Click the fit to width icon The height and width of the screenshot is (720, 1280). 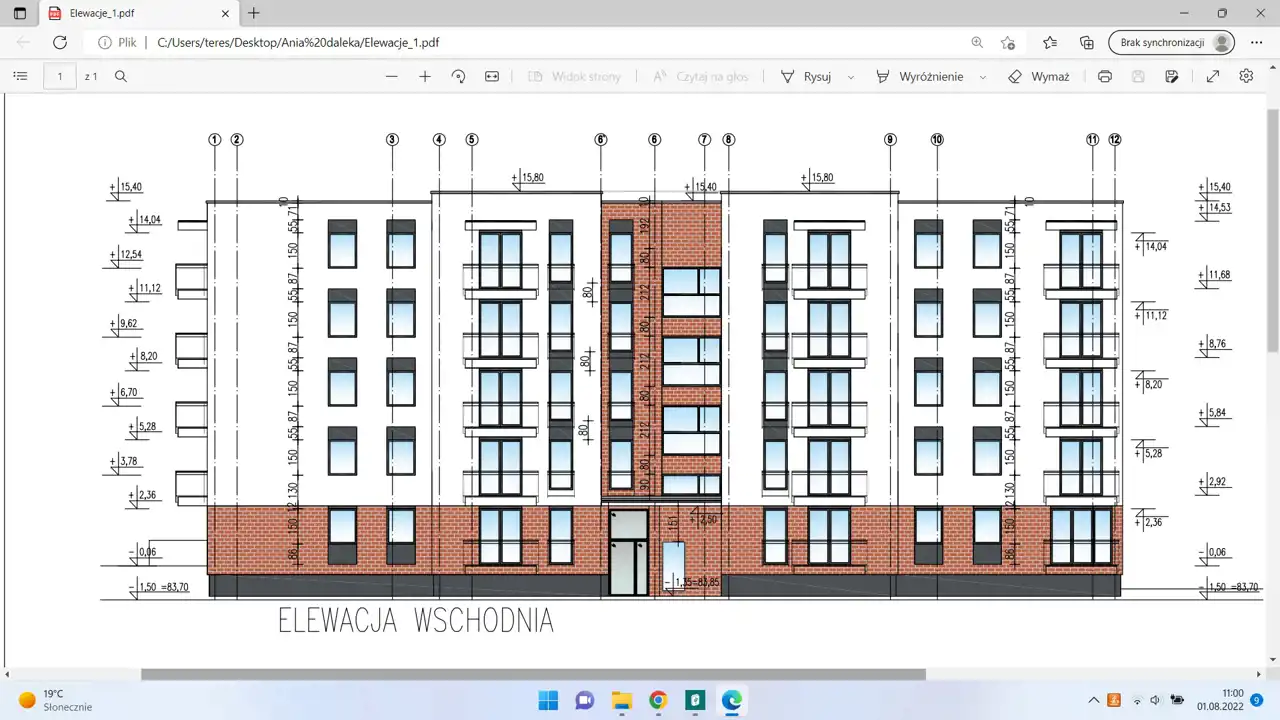tap(492, 76)
